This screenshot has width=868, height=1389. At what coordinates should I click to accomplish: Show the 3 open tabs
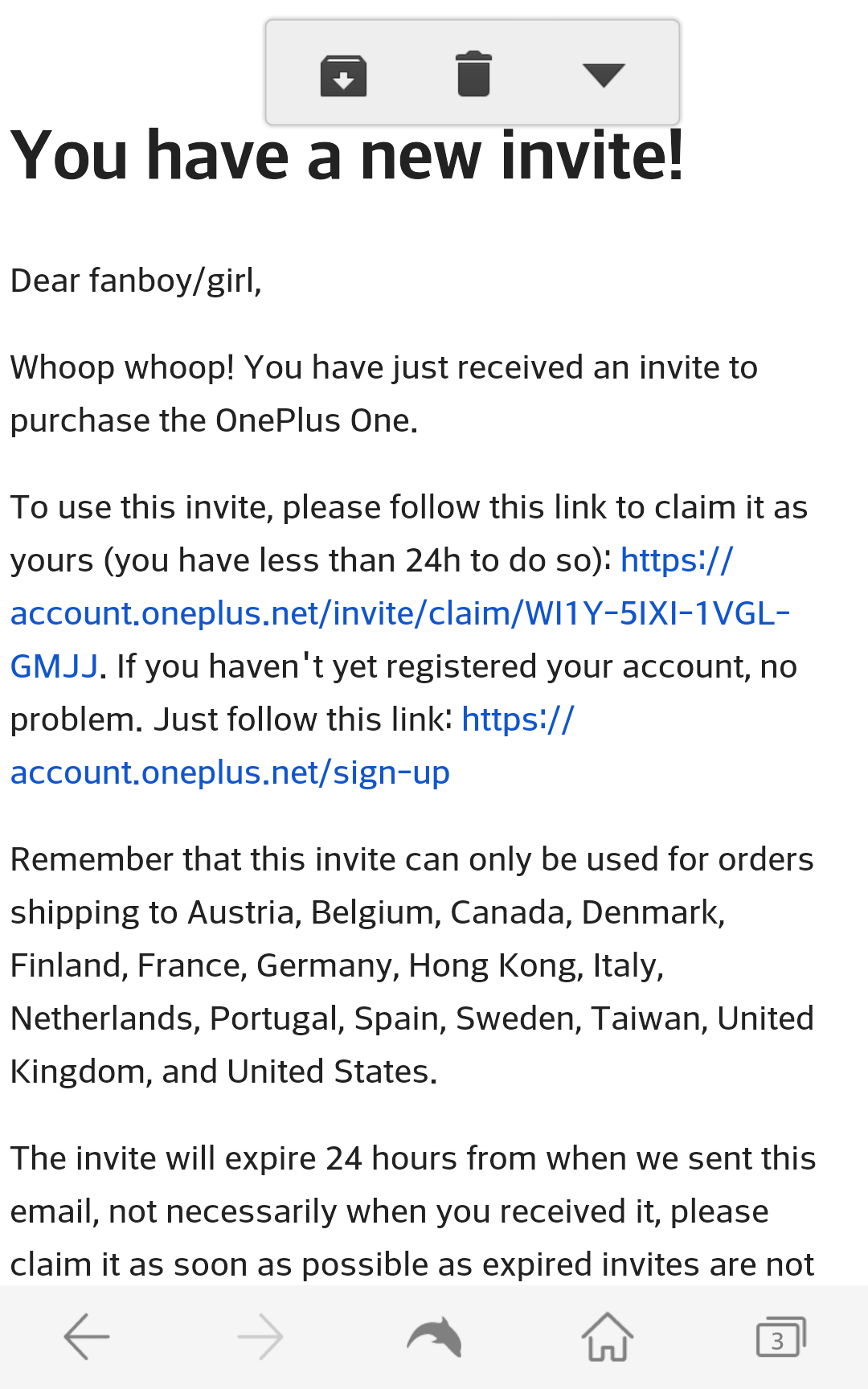(x=780, y=1337)
